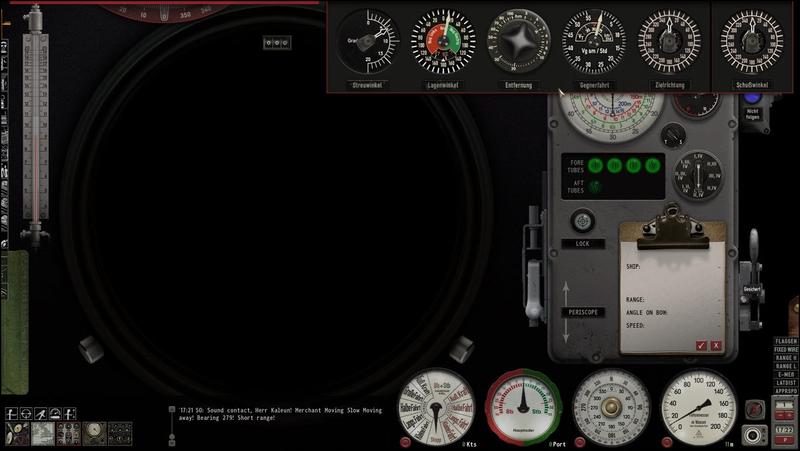This screenshot has width=800, height=451.
Task: Click the three-digit counter above periscope
Action: [277, 43]
